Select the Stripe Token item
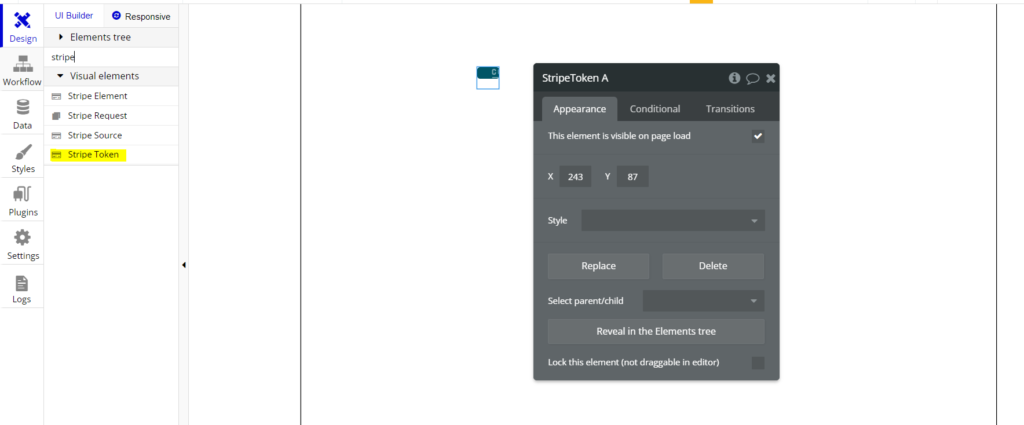The width and height of the screenshot is (1024, 425). 111,155
